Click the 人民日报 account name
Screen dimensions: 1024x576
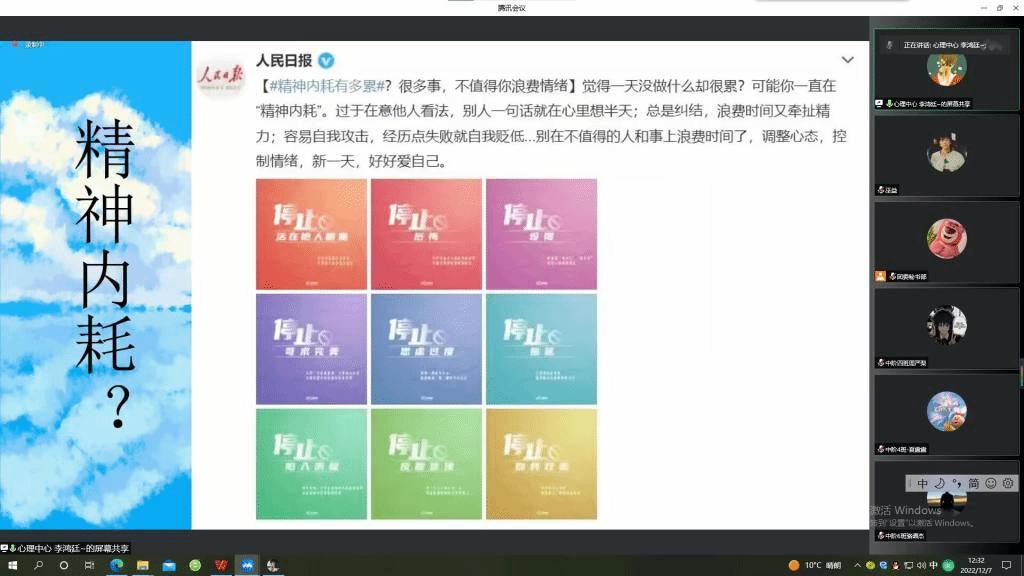click(285, 61)
